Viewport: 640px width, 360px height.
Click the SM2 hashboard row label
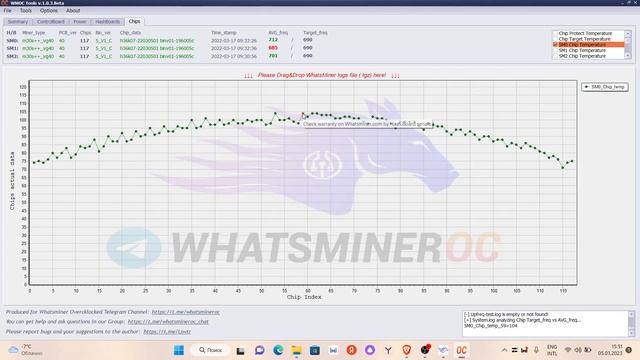click(x=12, y=56)
